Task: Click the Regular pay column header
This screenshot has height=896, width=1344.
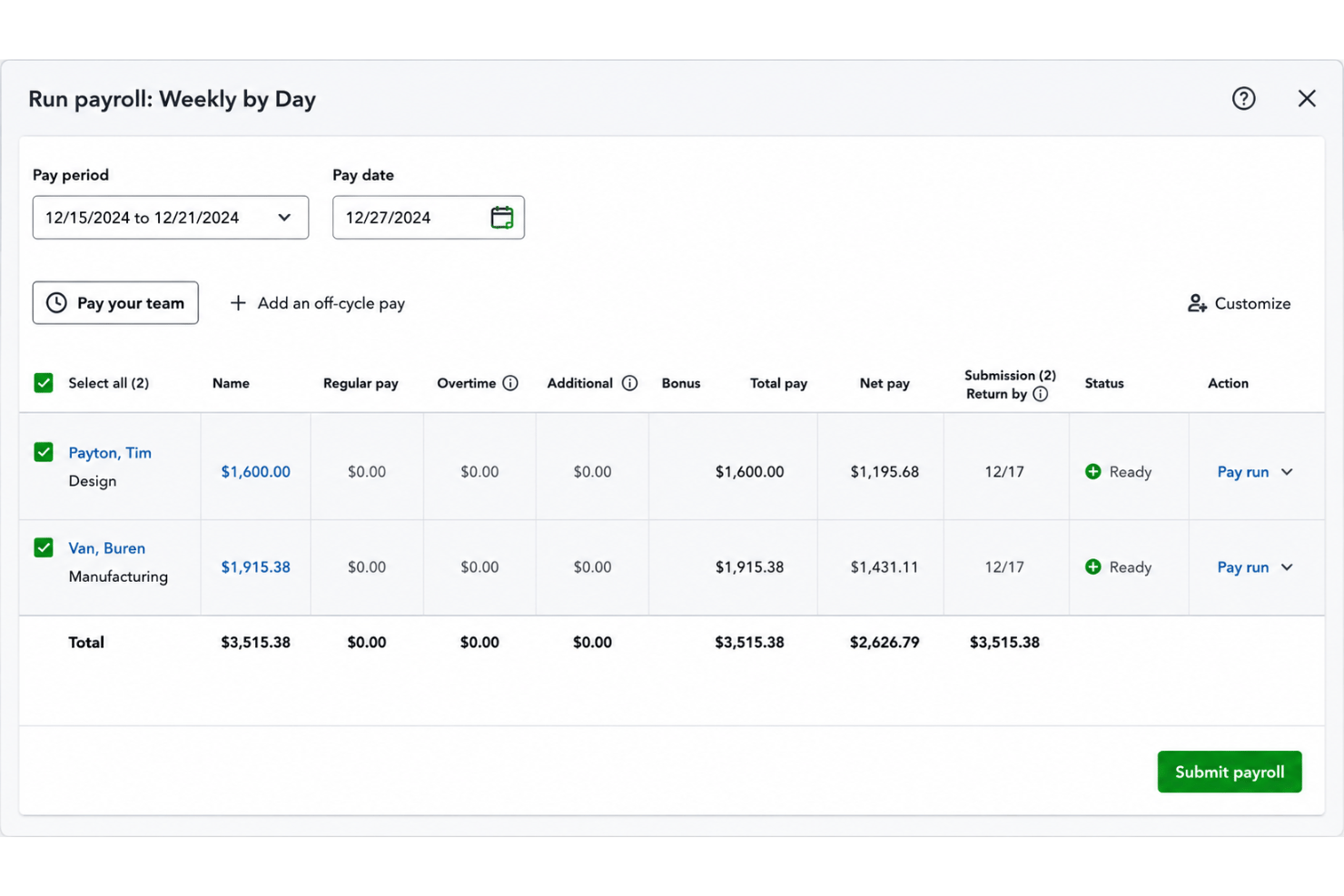Action: (x=361, y=383)
